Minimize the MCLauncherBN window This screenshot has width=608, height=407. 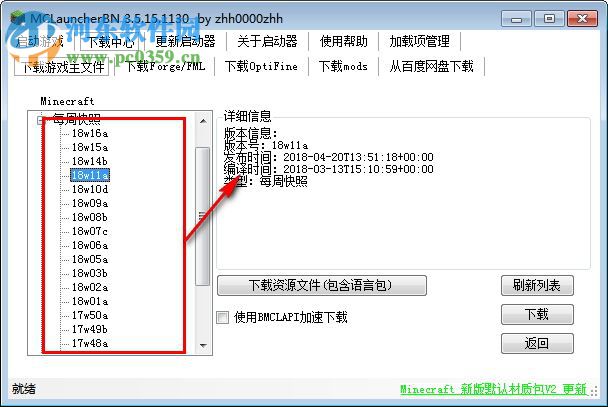point(516,19)
